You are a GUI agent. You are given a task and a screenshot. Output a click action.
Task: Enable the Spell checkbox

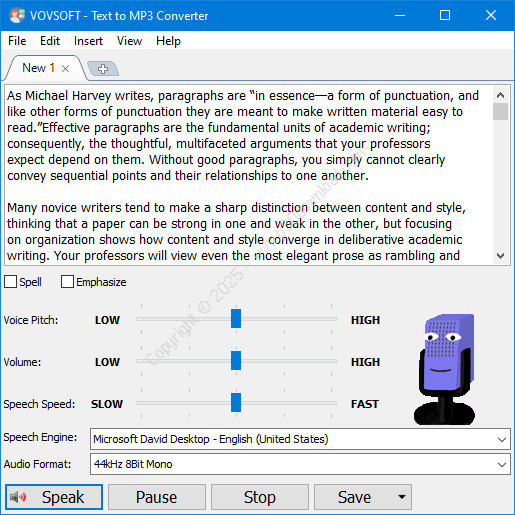coord(10,282)
